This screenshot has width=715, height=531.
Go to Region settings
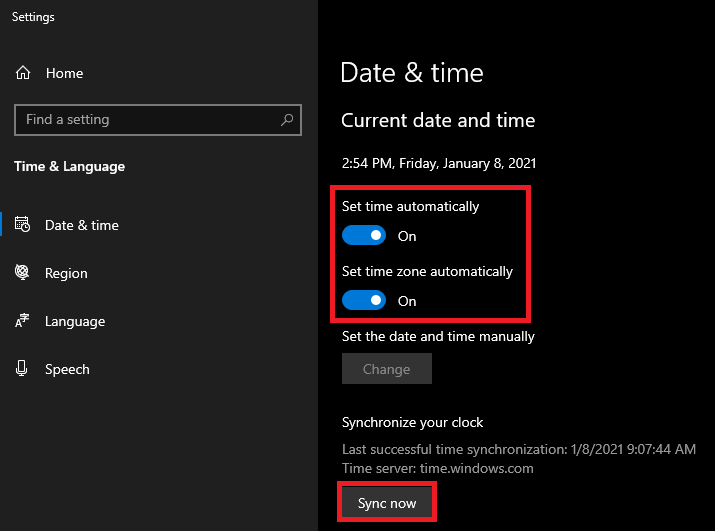coord(66,273)
